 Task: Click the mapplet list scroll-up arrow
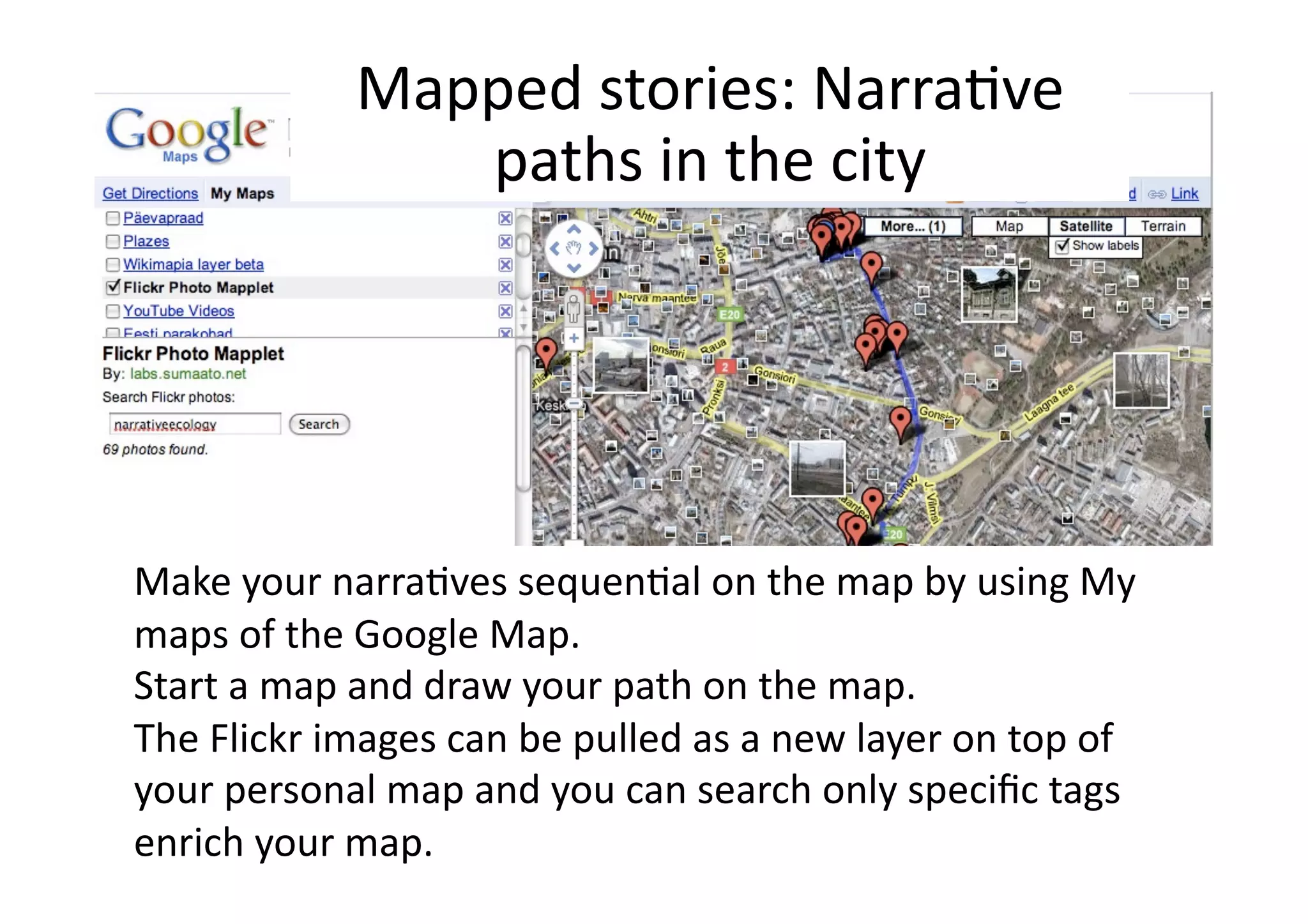click(x=523, y=308)
